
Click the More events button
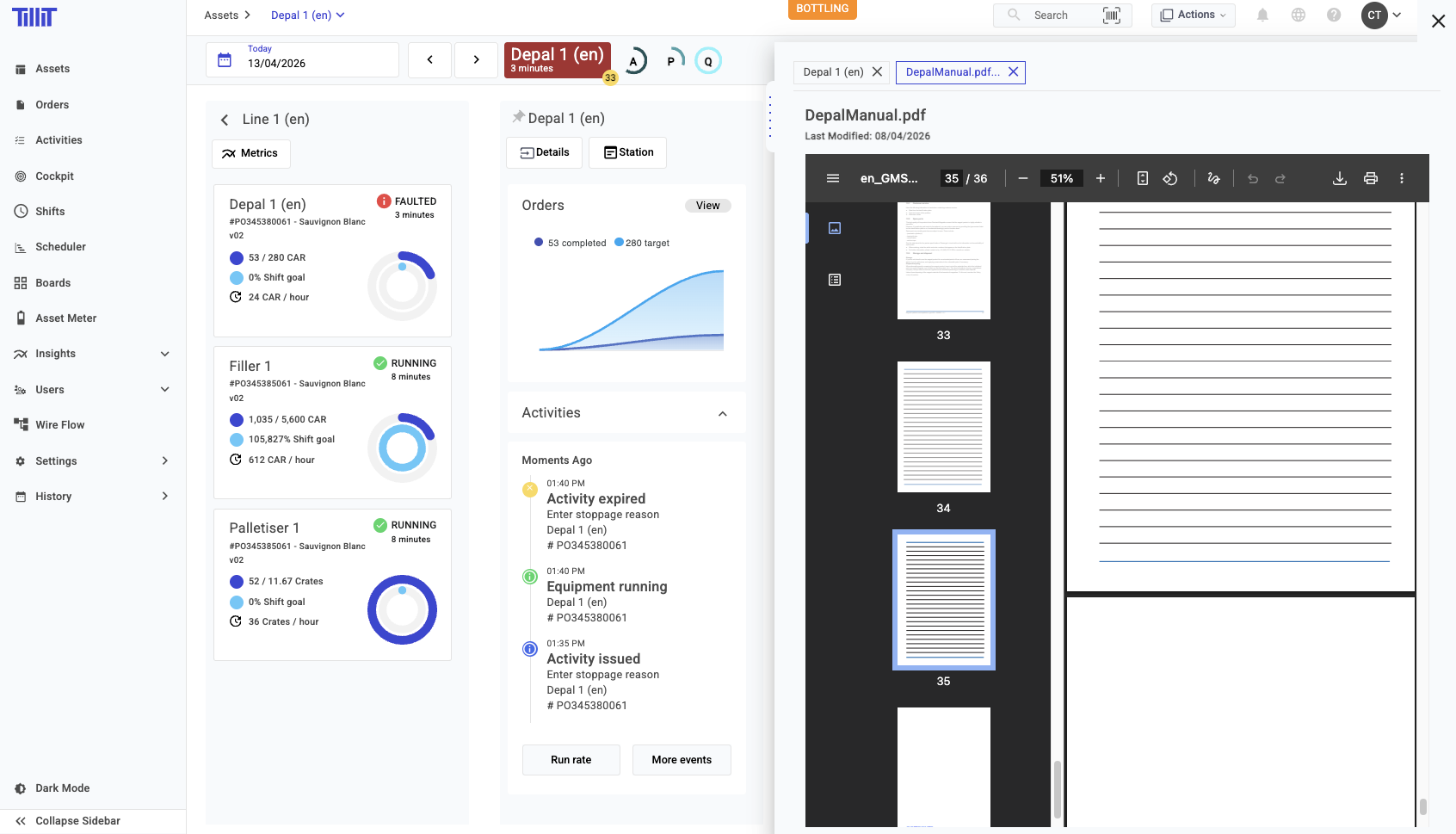point(681,760)
